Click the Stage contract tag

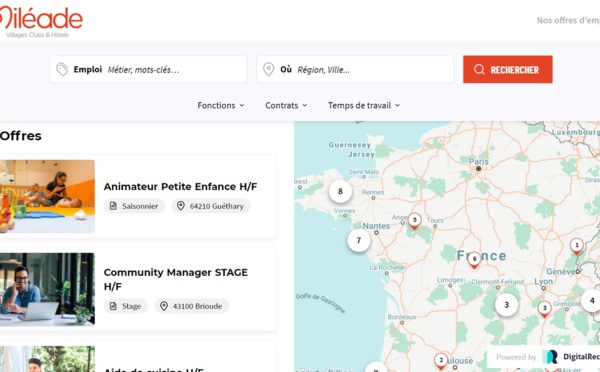[x=126, y=306]
